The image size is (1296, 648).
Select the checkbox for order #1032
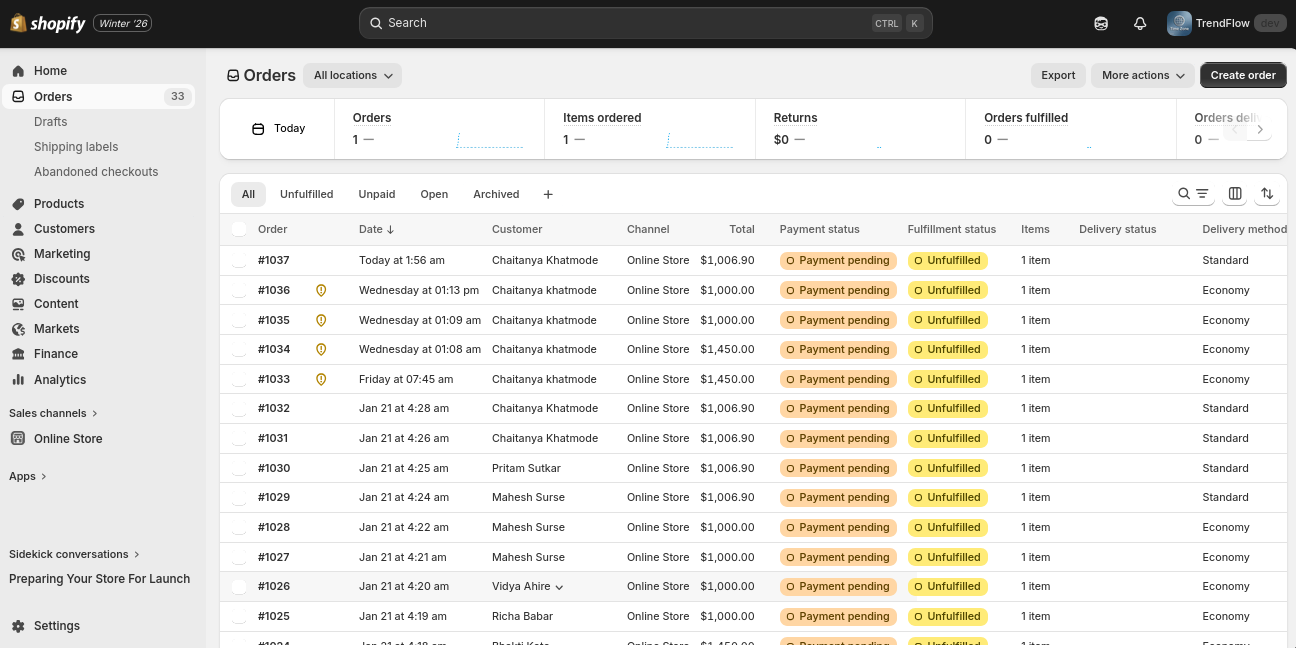(239, 408)
